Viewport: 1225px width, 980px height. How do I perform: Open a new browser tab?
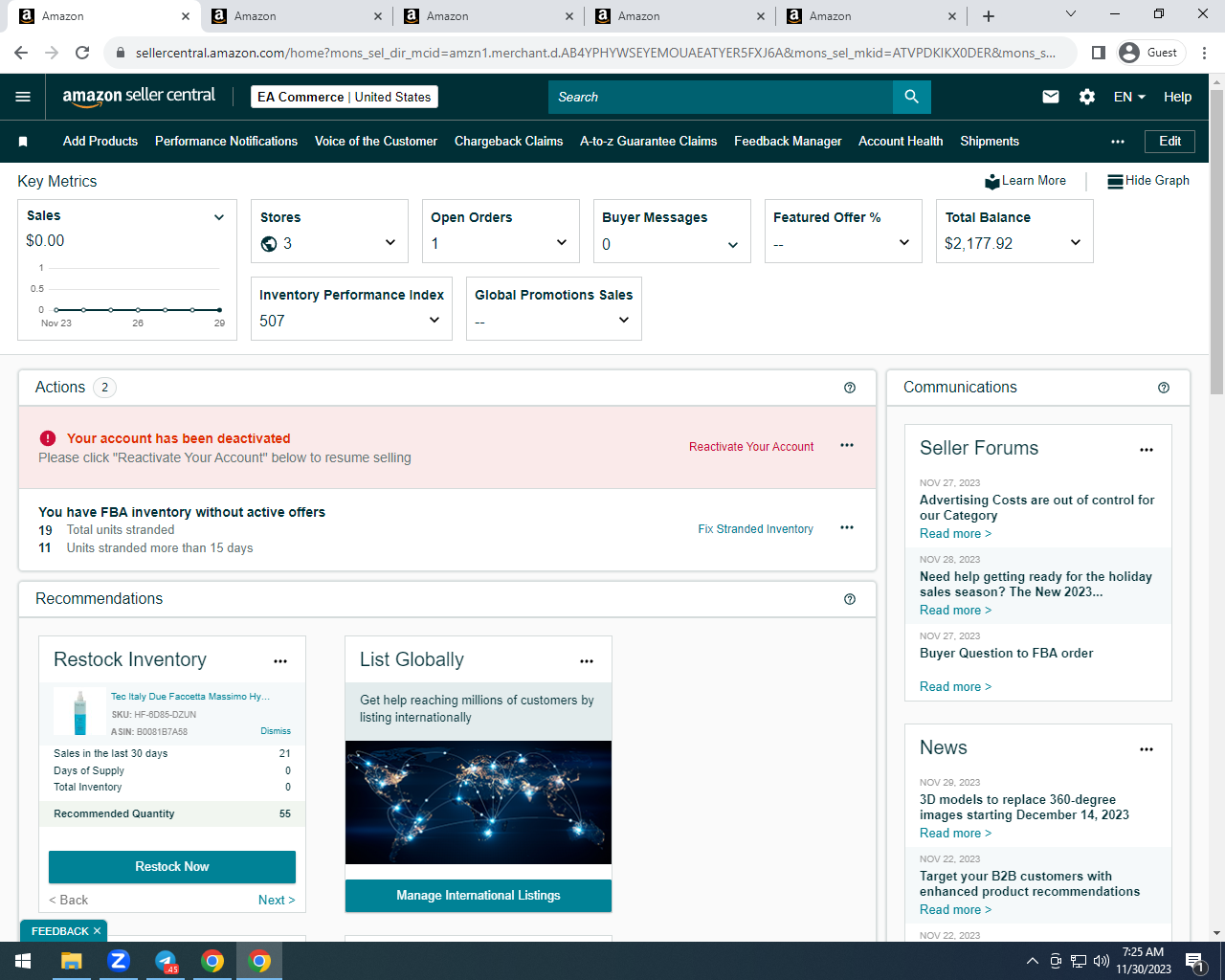click(989, 16)
